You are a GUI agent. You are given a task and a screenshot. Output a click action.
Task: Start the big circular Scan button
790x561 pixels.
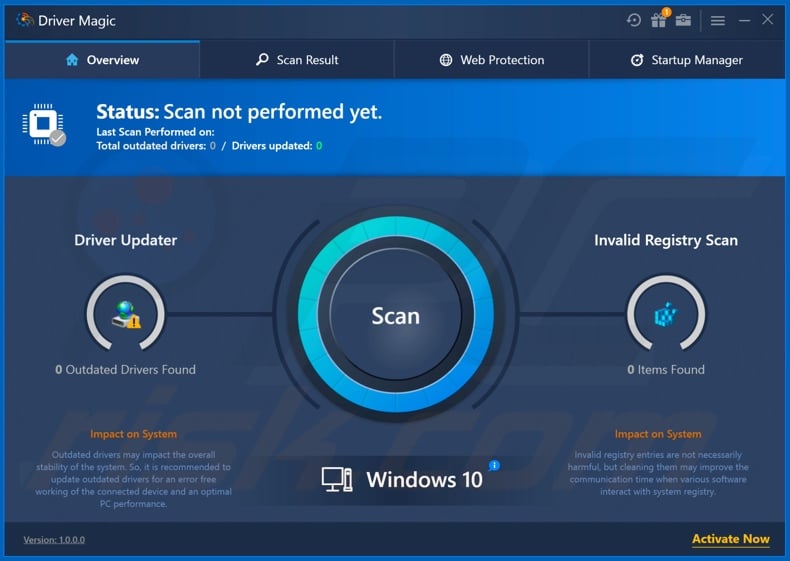click(396, 315)
